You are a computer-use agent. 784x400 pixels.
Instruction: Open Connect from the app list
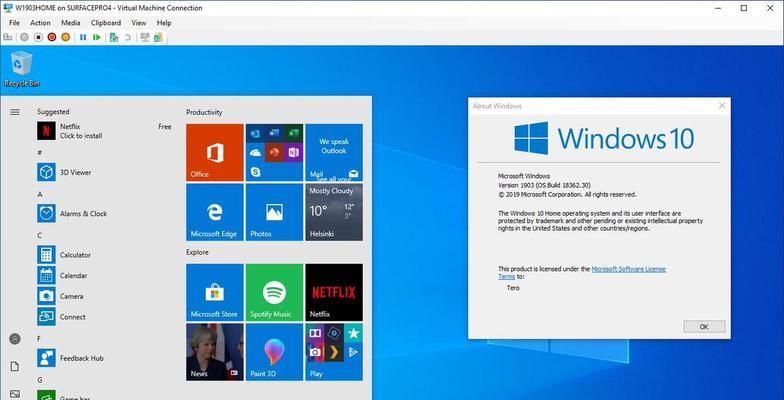[x=104, y=316]
